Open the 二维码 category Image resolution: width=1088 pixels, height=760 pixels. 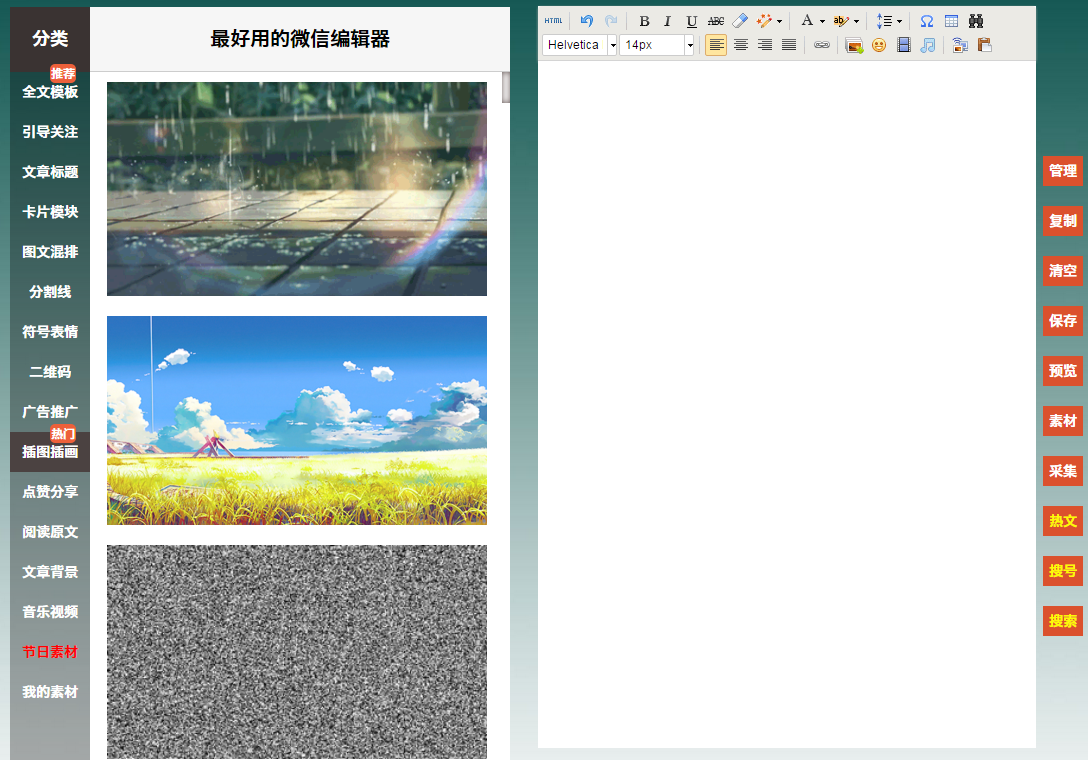[50, 372]
